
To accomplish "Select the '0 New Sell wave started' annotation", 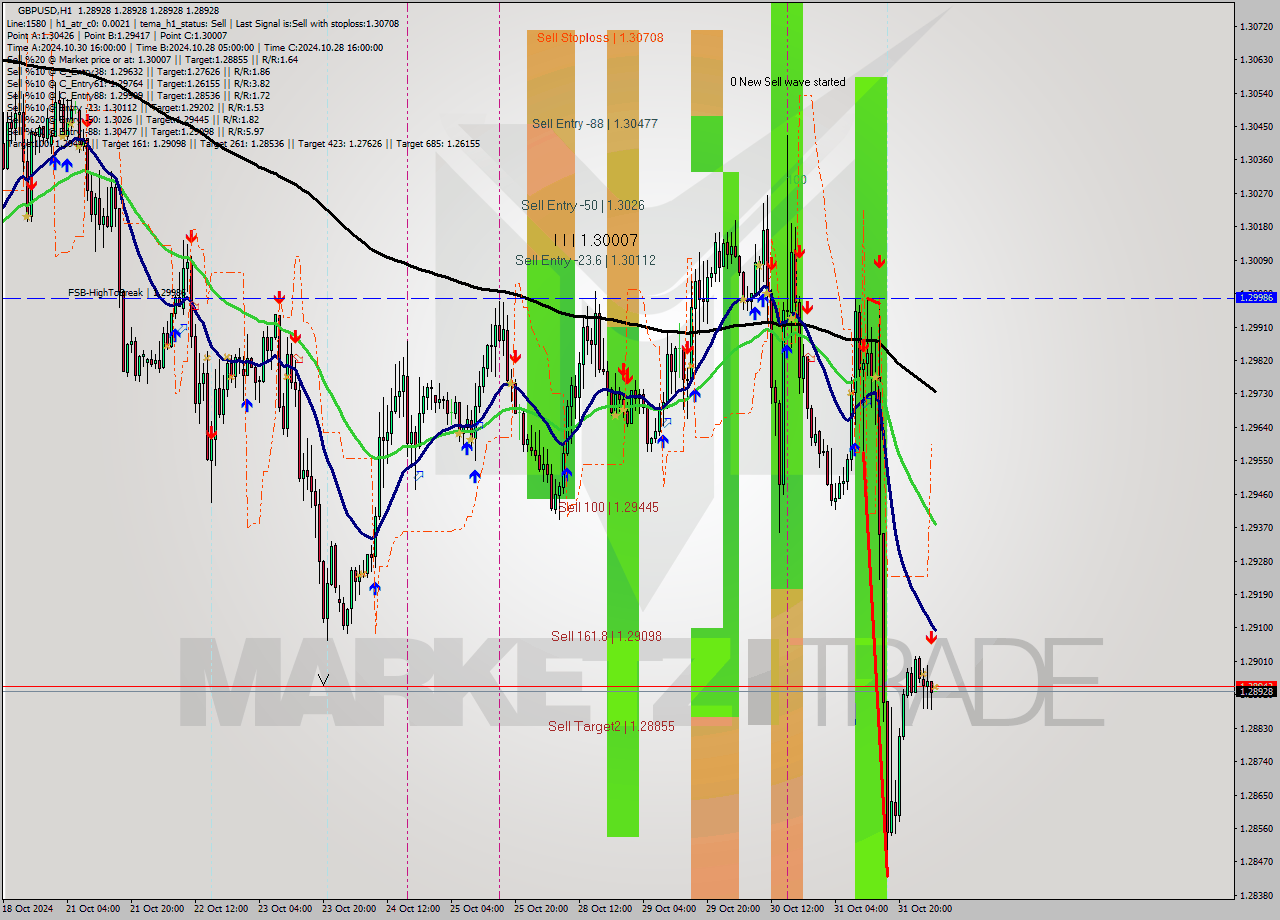I will [787, 82].
